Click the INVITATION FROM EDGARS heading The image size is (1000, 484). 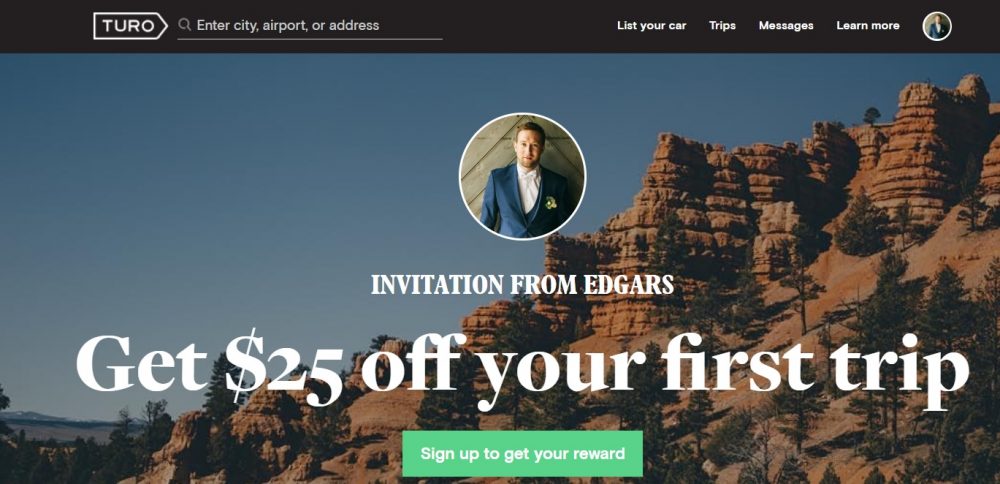(x=522, y=284)
